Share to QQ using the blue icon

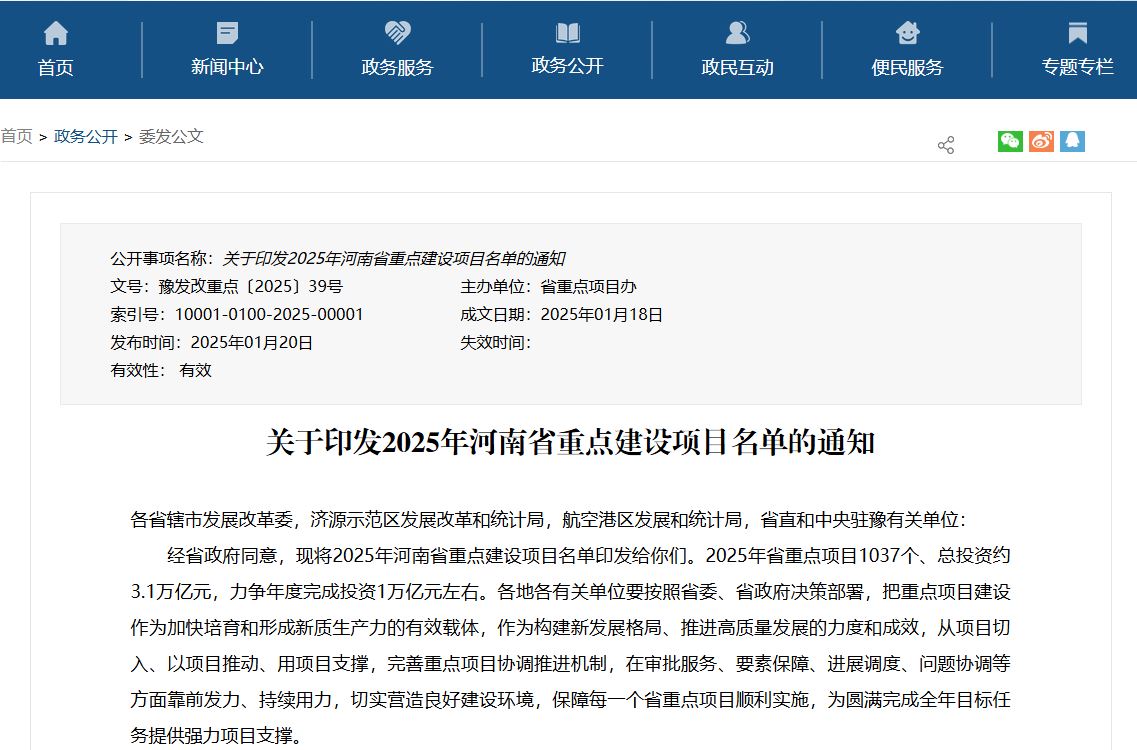coord(1072,141)
